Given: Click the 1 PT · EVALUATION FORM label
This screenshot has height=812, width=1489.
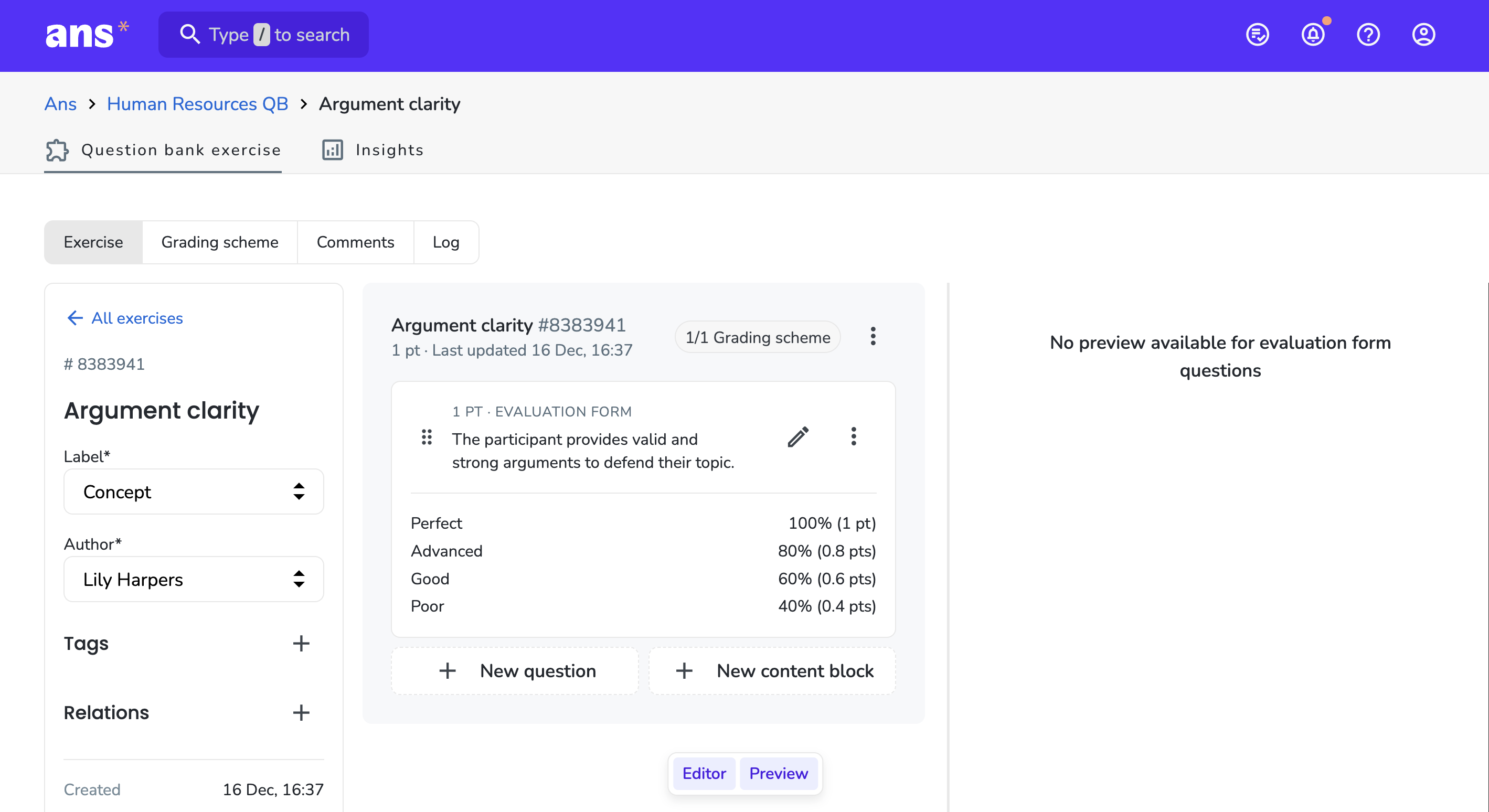Looking at the screenshot, I should tap(541, 411).
